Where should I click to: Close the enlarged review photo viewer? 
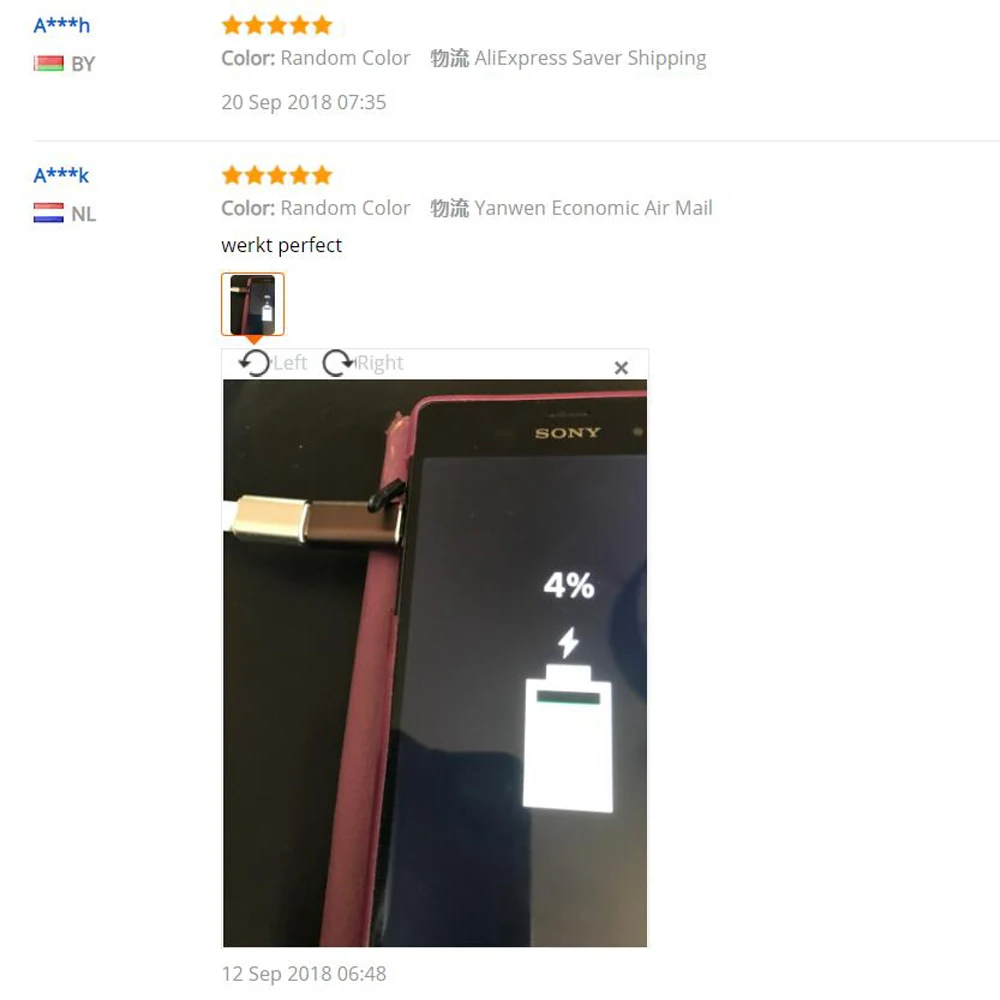[621, 368]
